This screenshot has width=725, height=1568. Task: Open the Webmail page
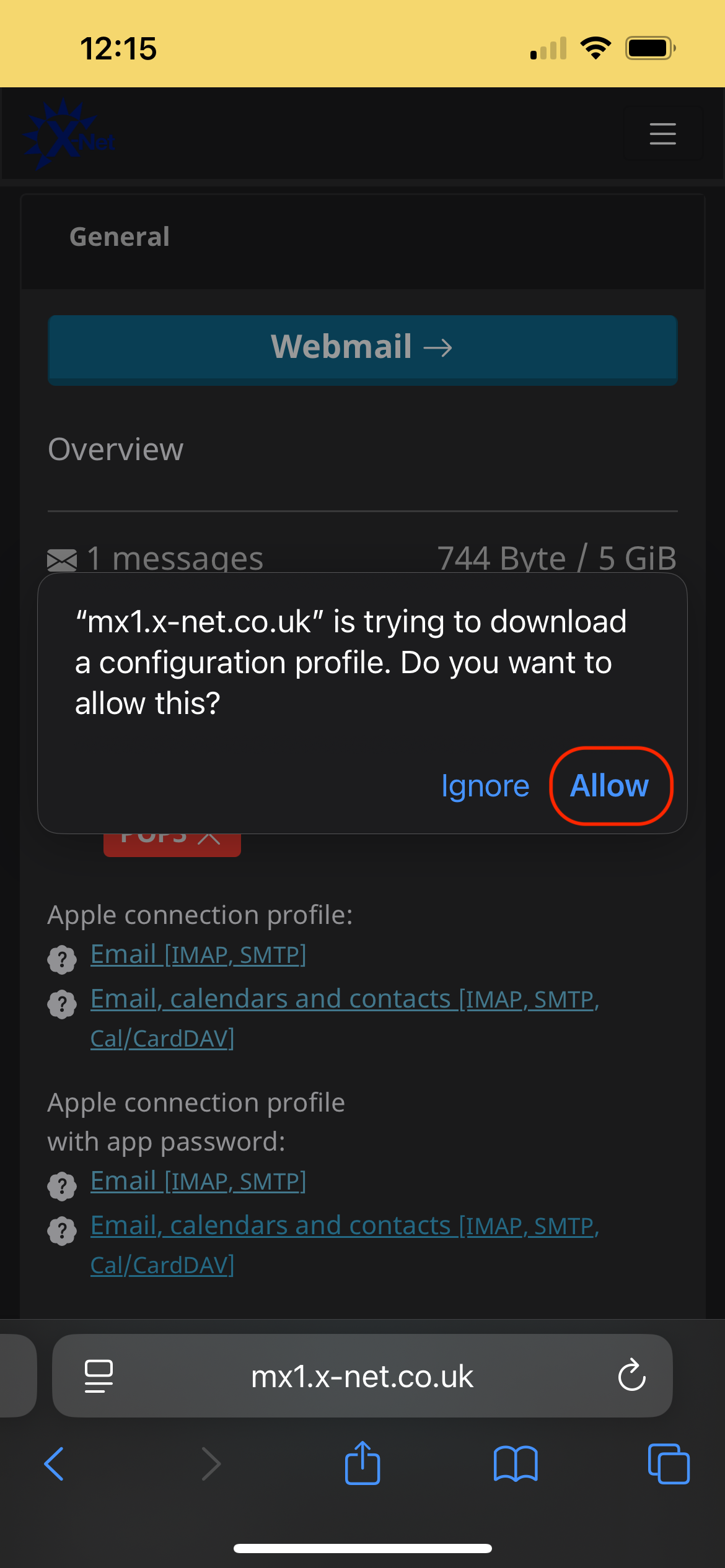click(362, 349)
